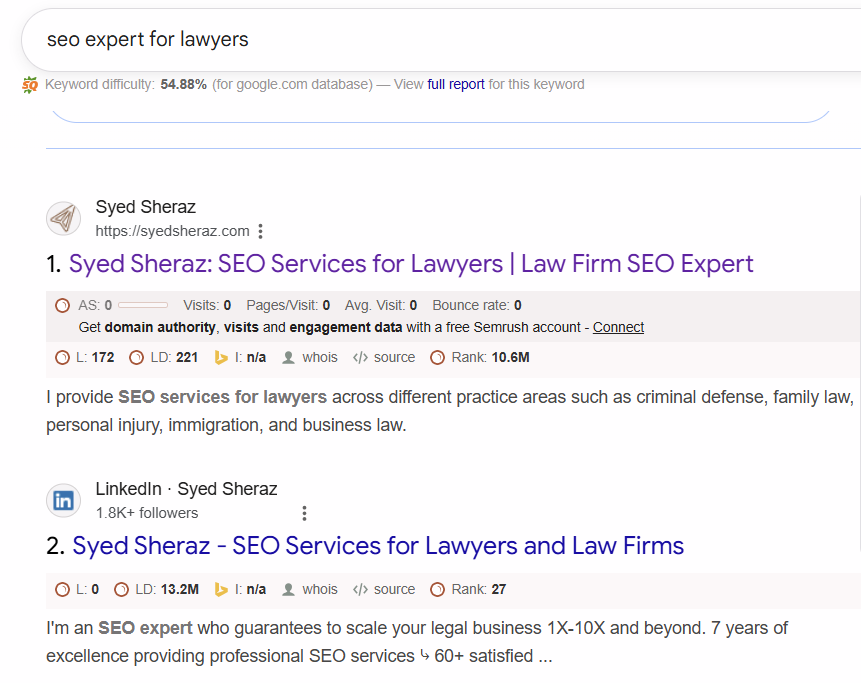
Task: Click the LD: 221 icon in first result
Action: point(136,358)
